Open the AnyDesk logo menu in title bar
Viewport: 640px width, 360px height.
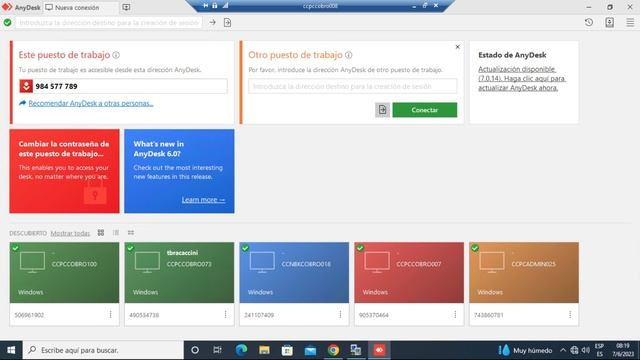click(x=21, y=7)
